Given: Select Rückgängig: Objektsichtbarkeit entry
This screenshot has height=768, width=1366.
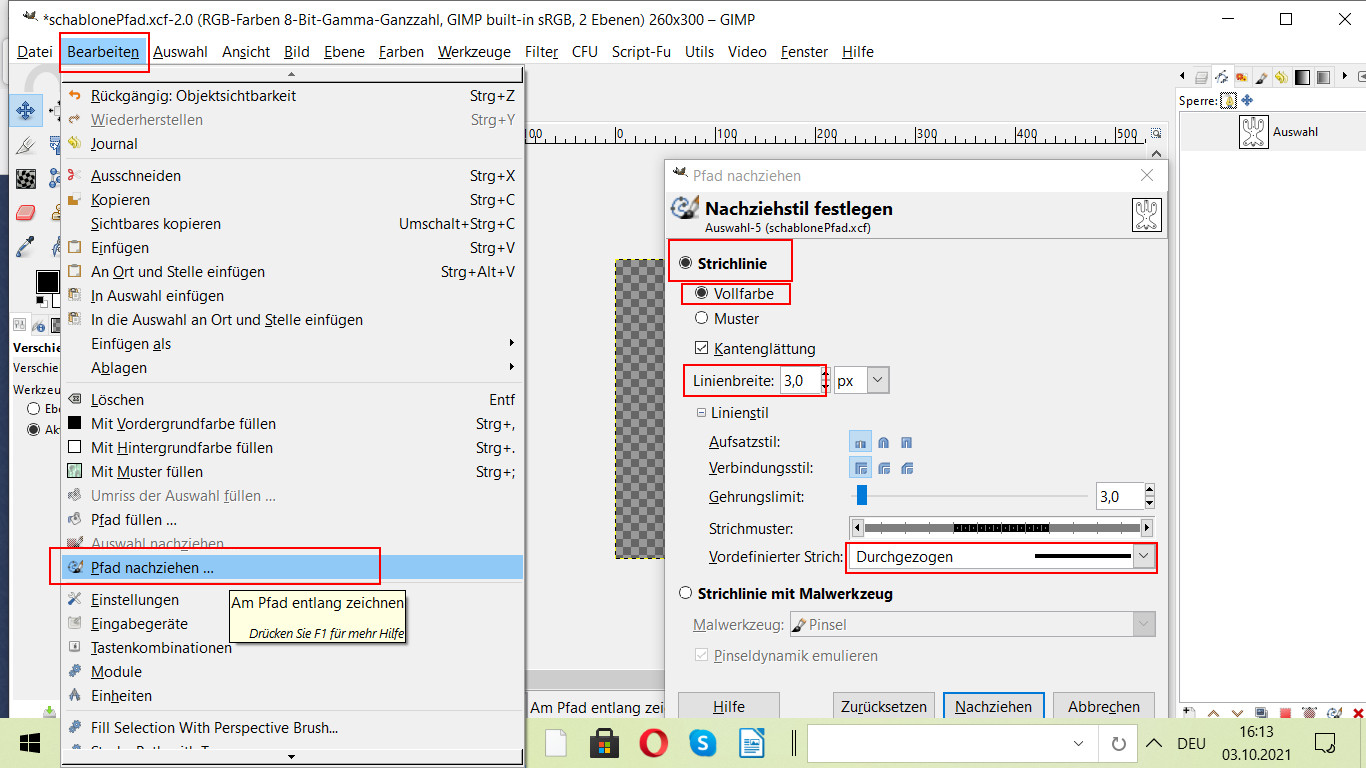Looking at the screenshot, I should [x=292, y=96].
